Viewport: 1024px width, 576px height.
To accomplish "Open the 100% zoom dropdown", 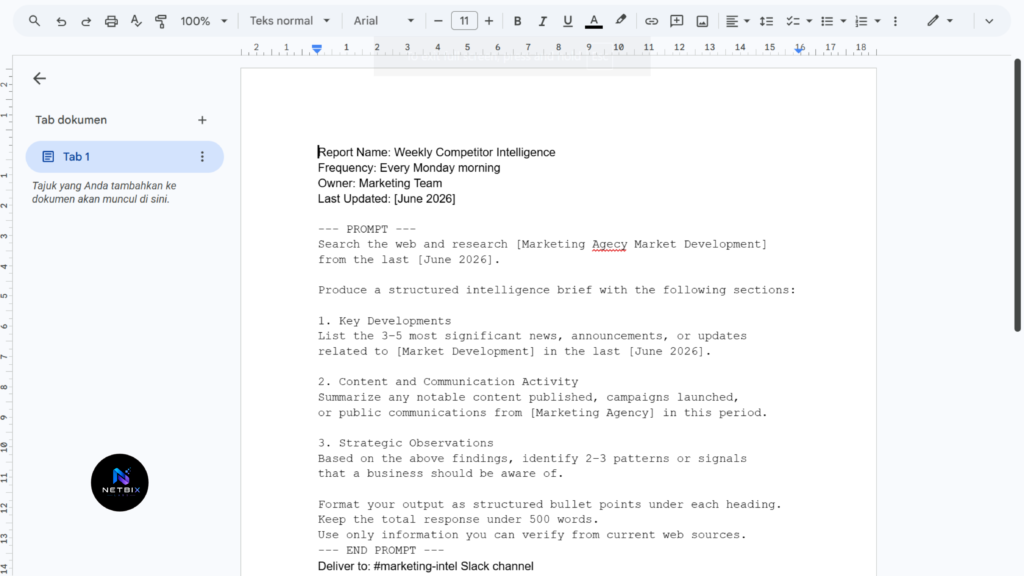I will click(204, 21).
